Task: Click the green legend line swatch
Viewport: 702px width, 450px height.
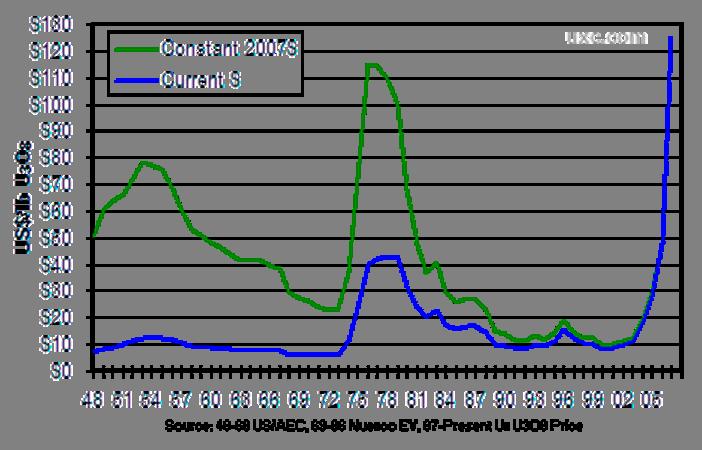Action: 137,49
